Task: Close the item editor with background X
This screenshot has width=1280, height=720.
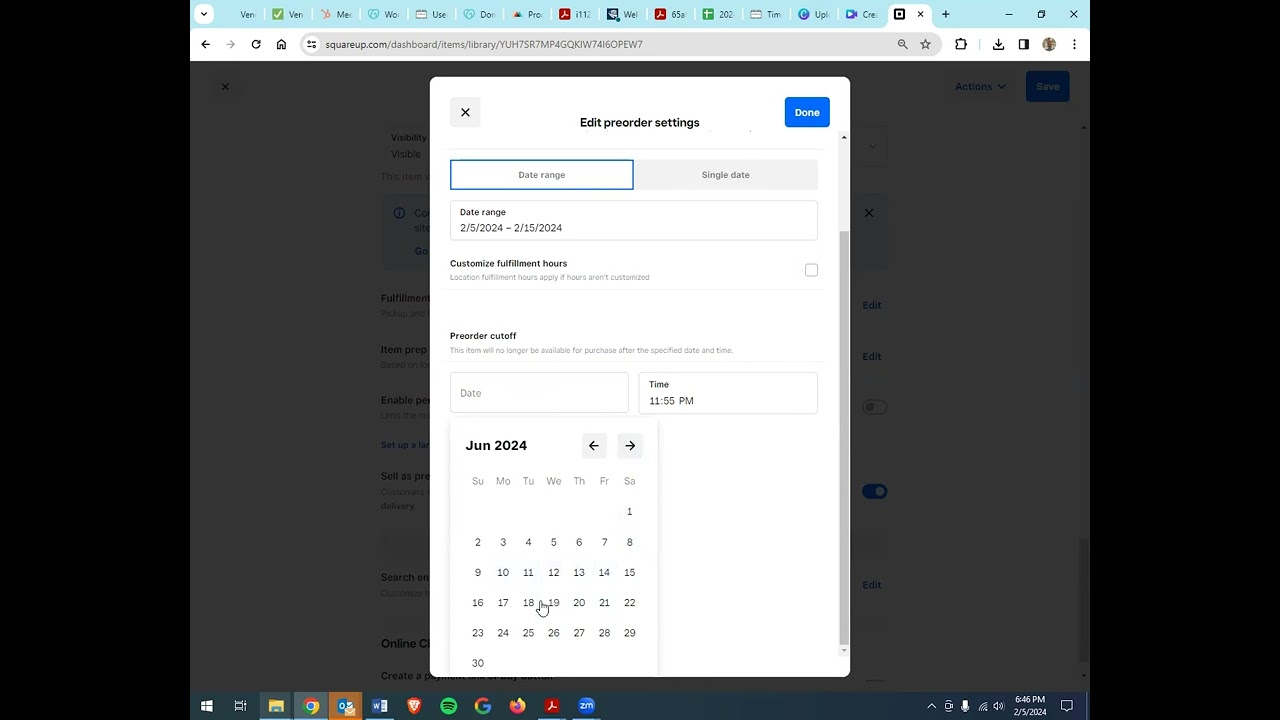Action: (x=225, y=87)
